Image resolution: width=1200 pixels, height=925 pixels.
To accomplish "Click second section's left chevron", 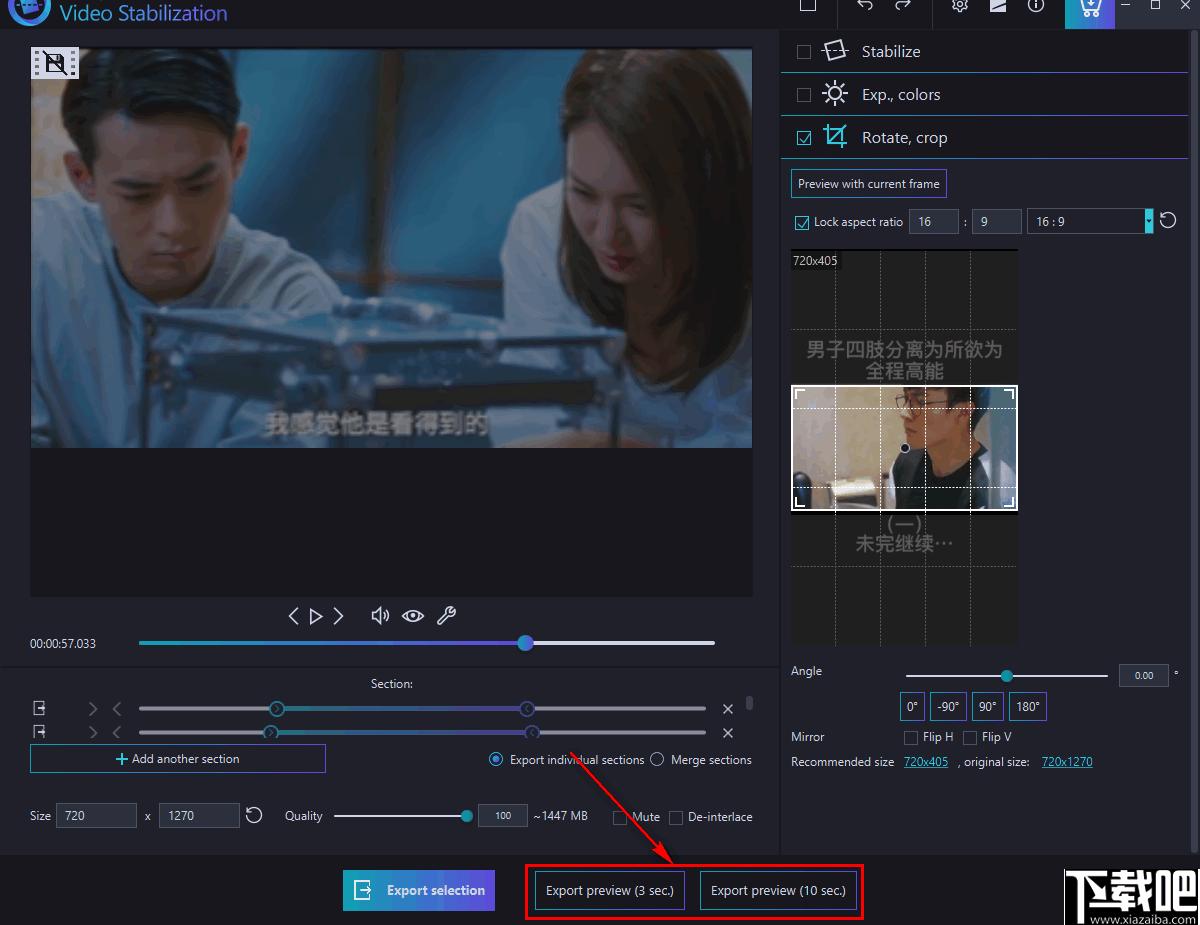I will (x=117, y=733).
